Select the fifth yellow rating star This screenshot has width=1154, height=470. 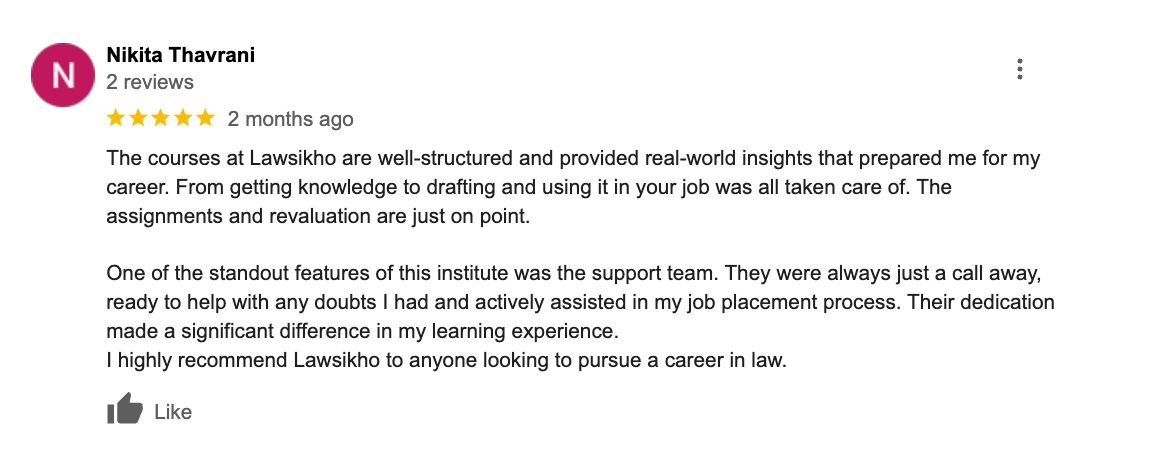(205, 118)
